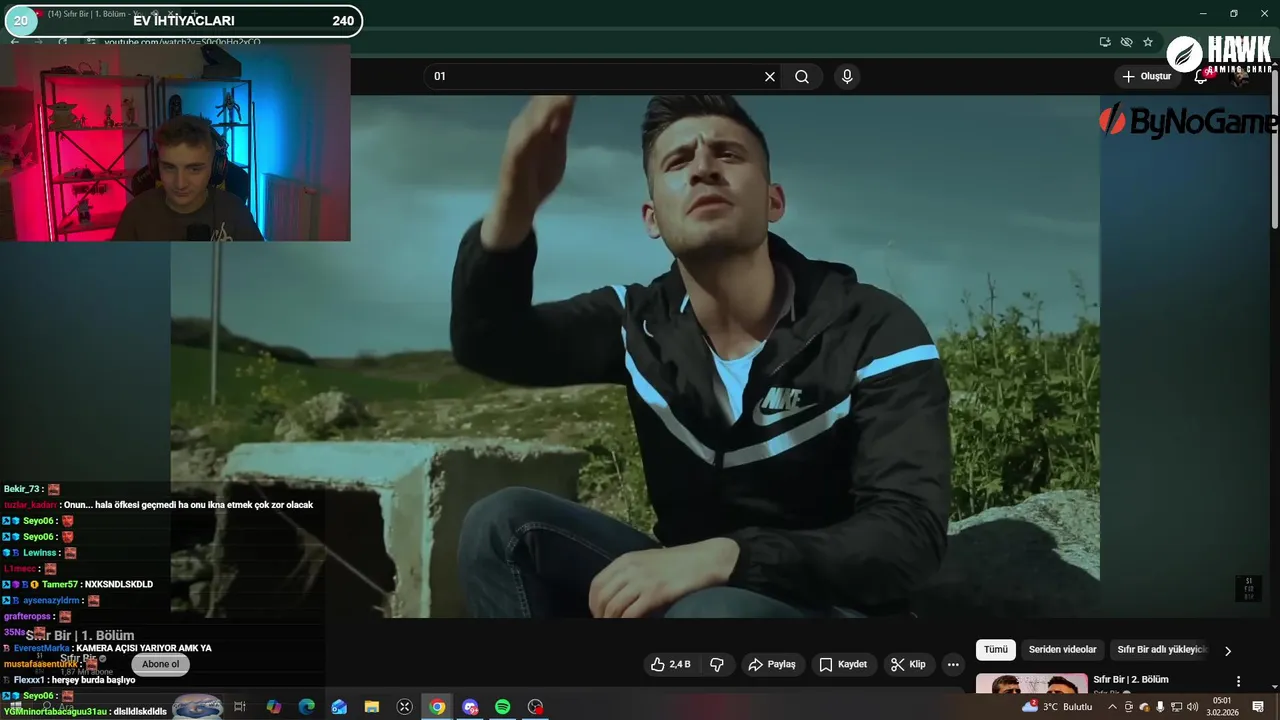The height and width of the screenshot is (720, 1280).
Task: Select the Tümü filter chip
Action: tap(996, 650)
